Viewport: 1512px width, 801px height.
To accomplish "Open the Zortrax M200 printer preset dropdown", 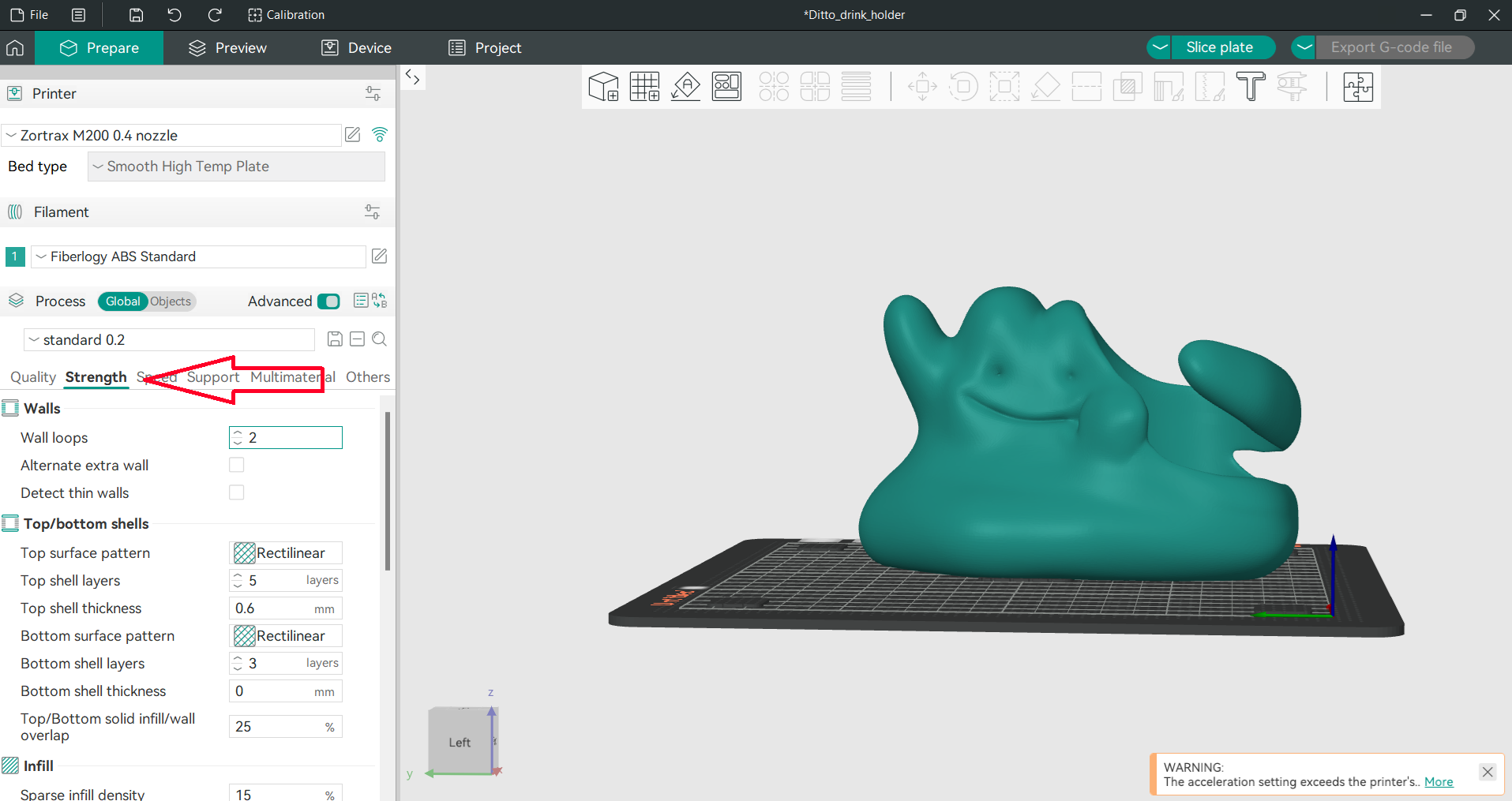I will click(x=172, y=136).
